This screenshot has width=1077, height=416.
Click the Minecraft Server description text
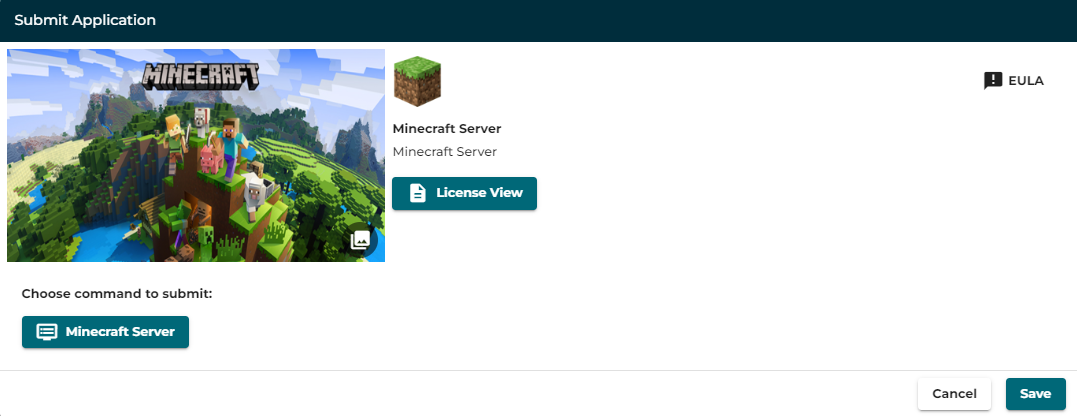(444, 152)
